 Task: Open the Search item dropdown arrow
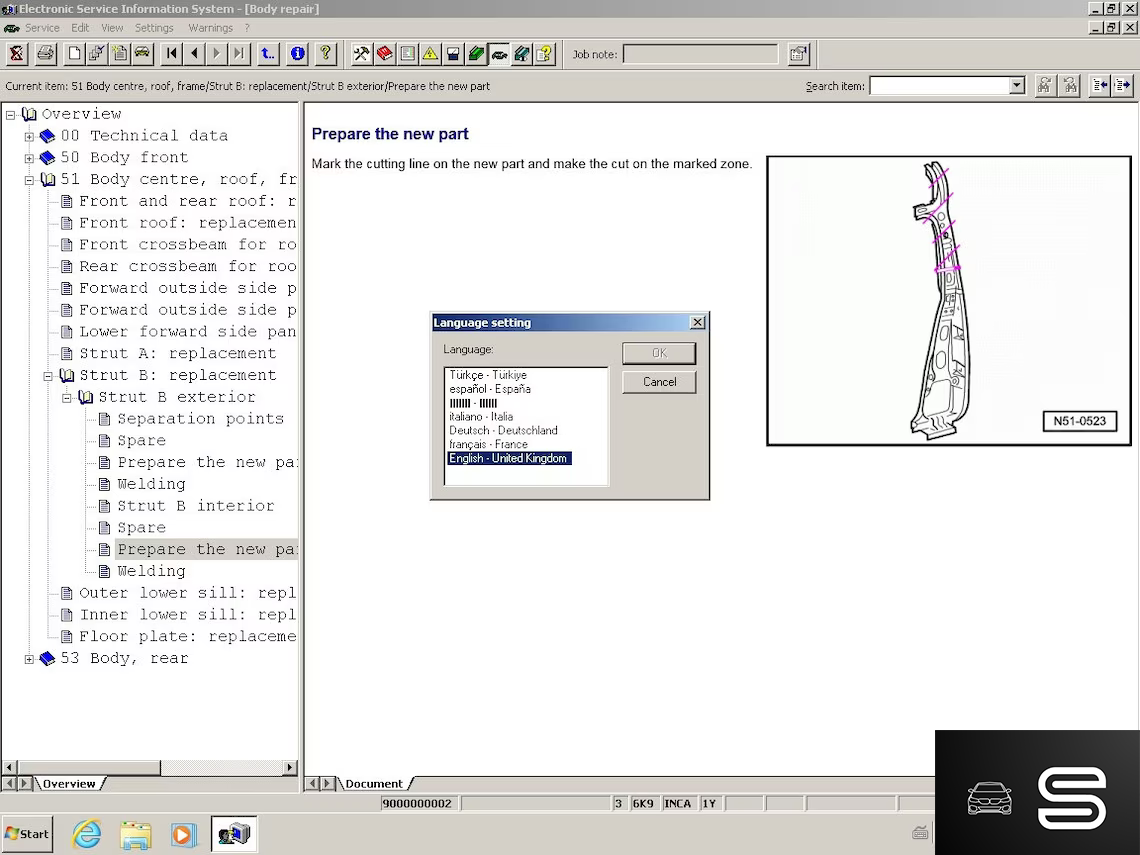(x=1017, y=86)
